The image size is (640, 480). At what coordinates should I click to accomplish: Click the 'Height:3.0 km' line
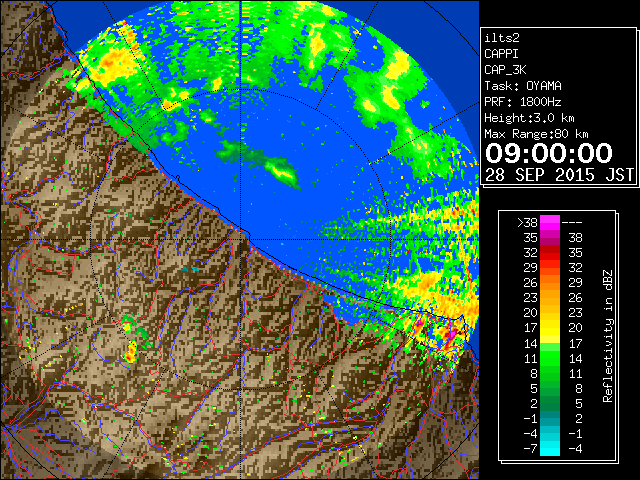click(x=529, y=118)
